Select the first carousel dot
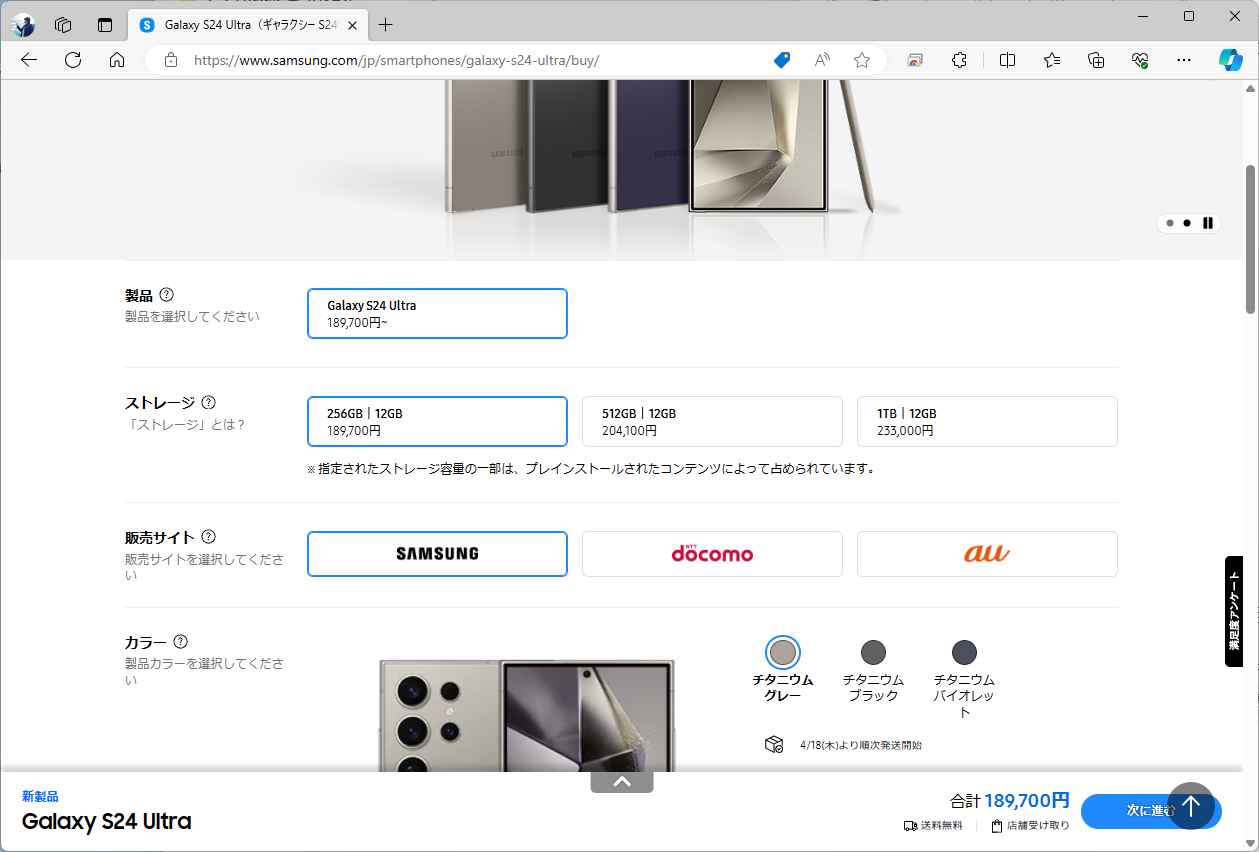The height and width of the screenshot is (852, 1259). (x=1170, y=223)
